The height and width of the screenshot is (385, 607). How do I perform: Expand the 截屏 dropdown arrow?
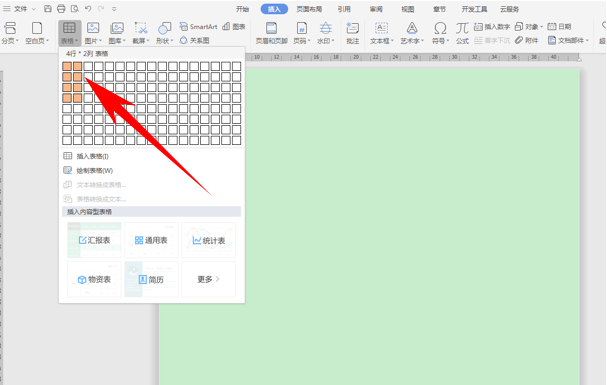[148, 41]
